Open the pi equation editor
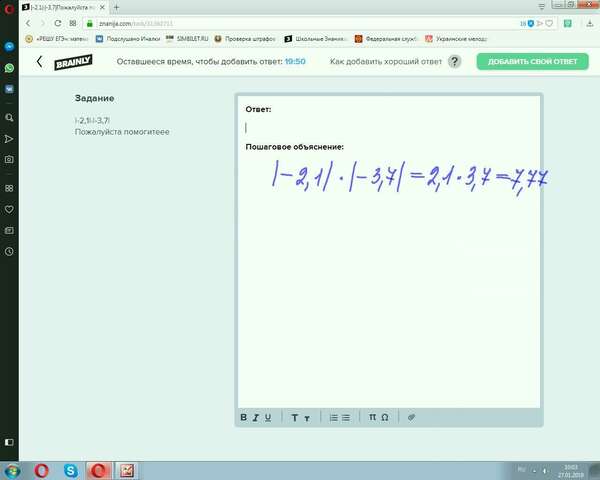 [372, 417]
